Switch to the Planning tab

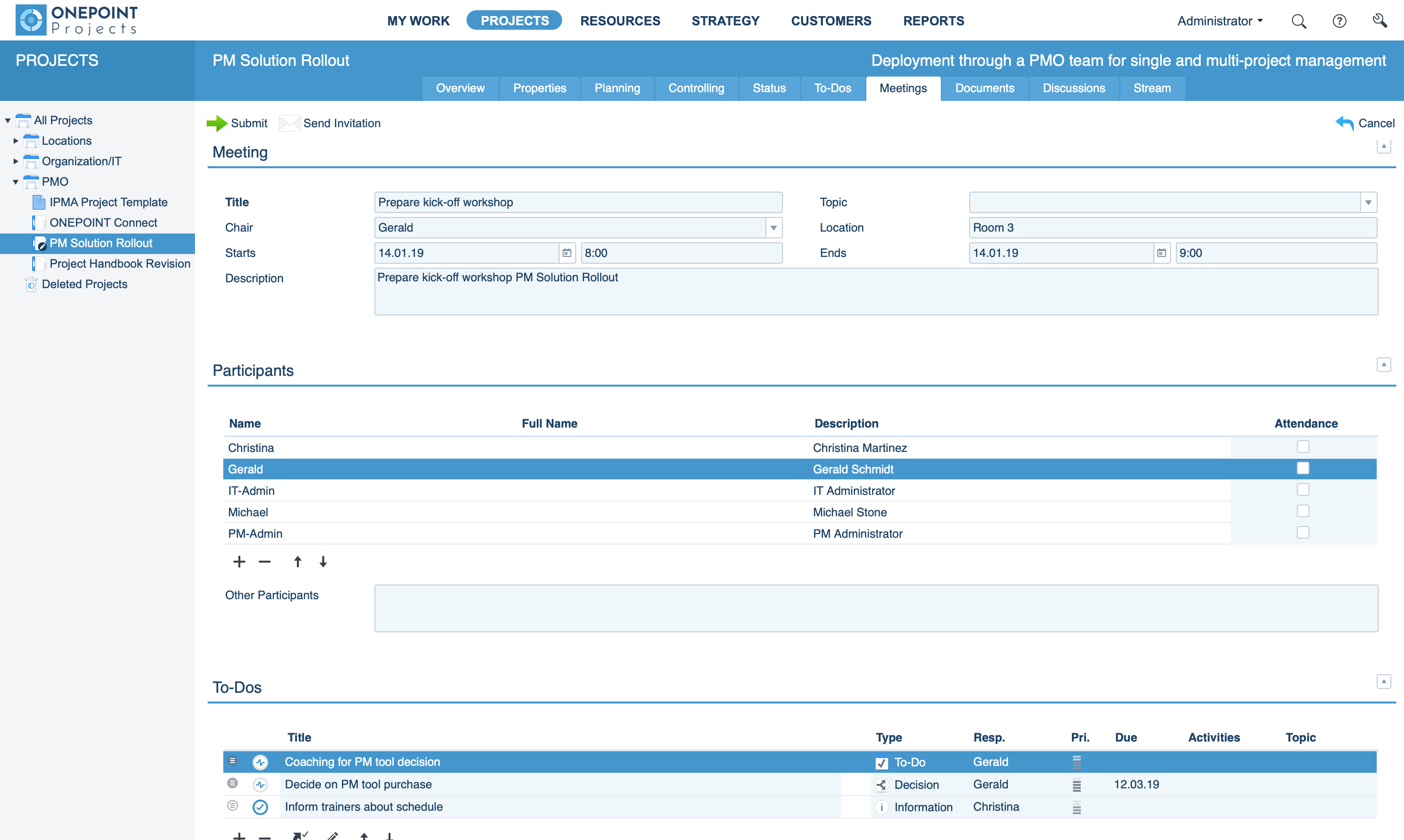coord(617,88)
